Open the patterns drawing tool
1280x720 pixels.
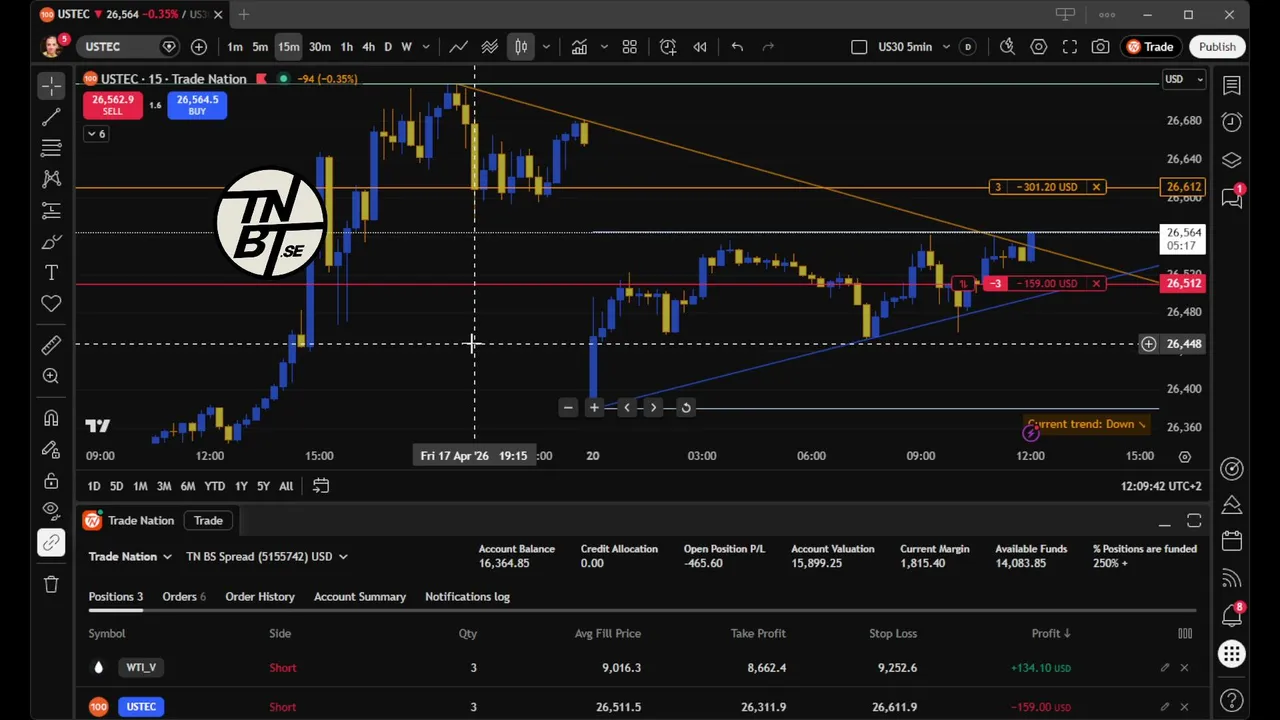click(51, 180)
